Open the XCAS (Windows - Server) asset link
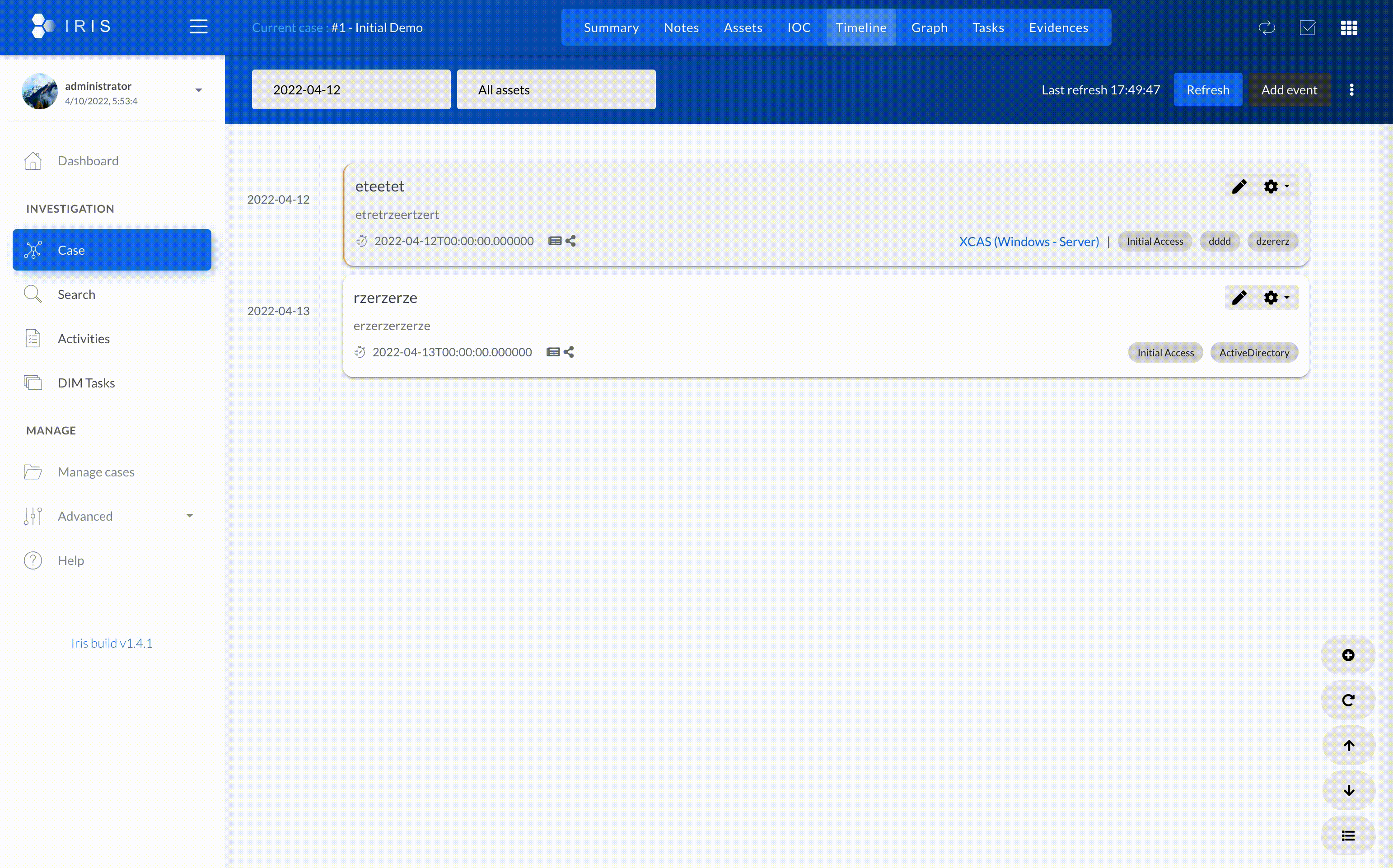This screenshot has width=1393, height=868. [1028, 242]
